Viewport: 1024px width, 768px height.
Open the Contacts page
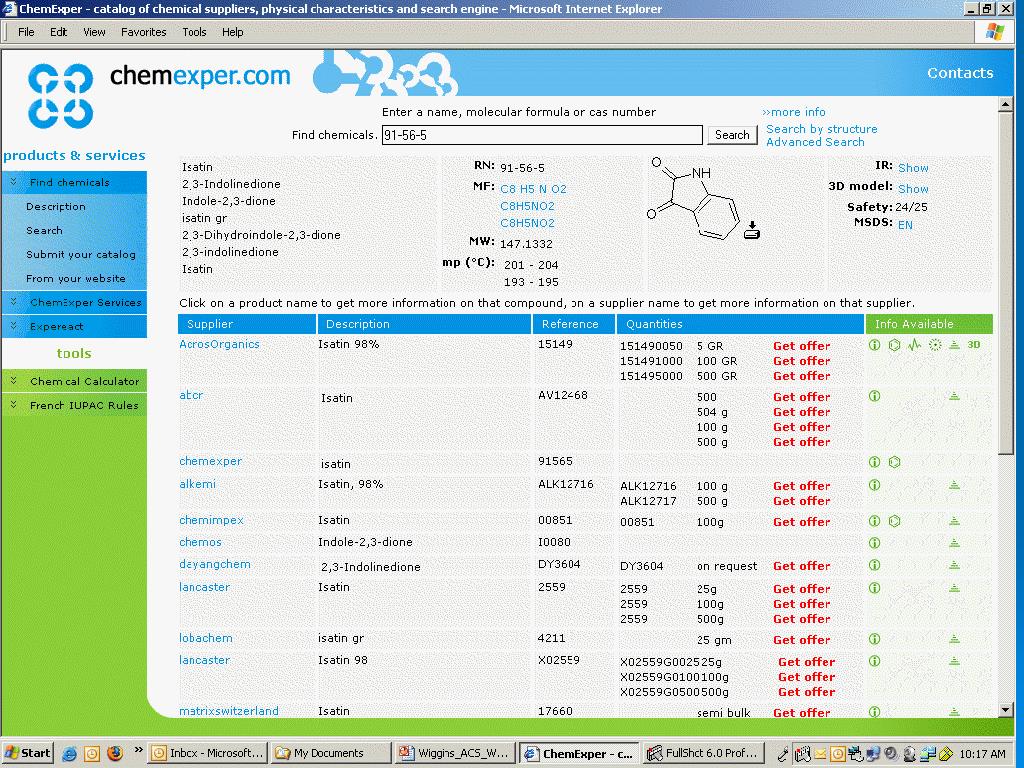[960, 73]
